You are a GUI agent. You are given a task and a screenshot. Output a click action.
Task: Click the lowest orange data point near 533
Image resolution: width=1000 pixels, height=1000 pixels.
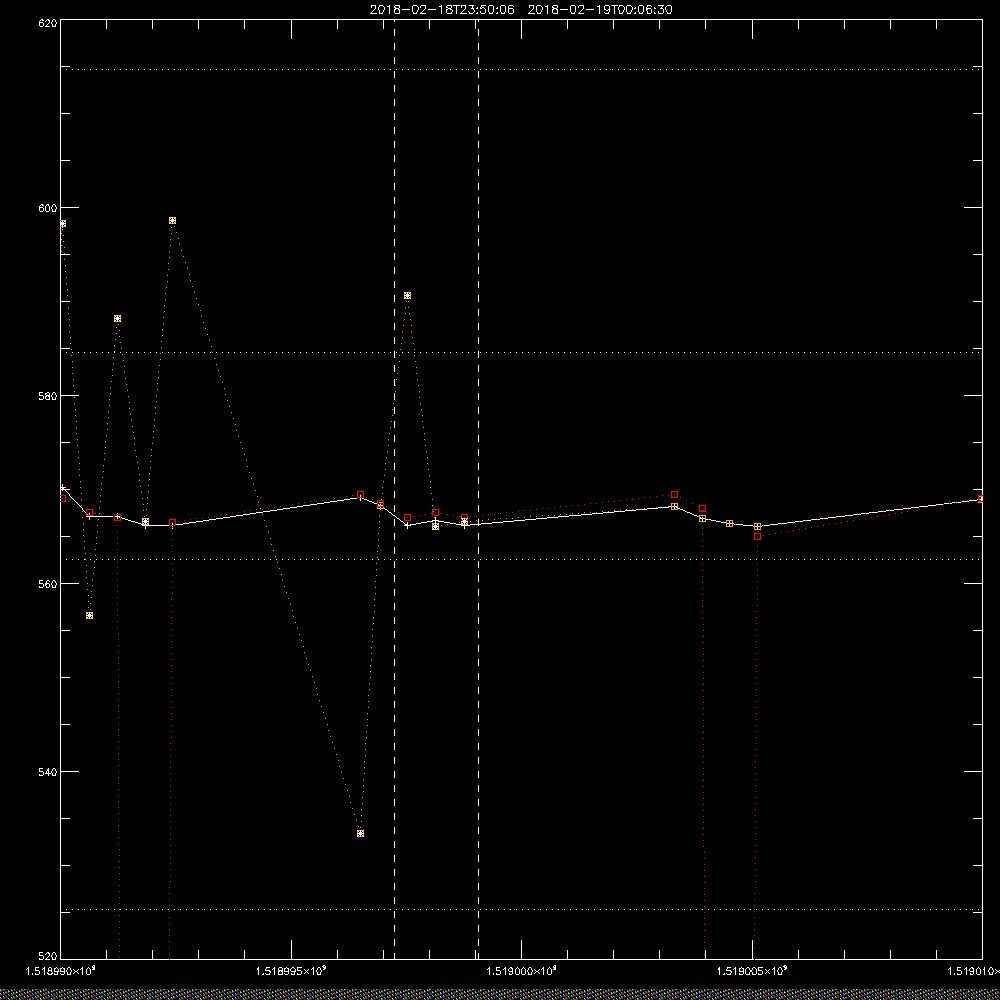pos(360,834)
